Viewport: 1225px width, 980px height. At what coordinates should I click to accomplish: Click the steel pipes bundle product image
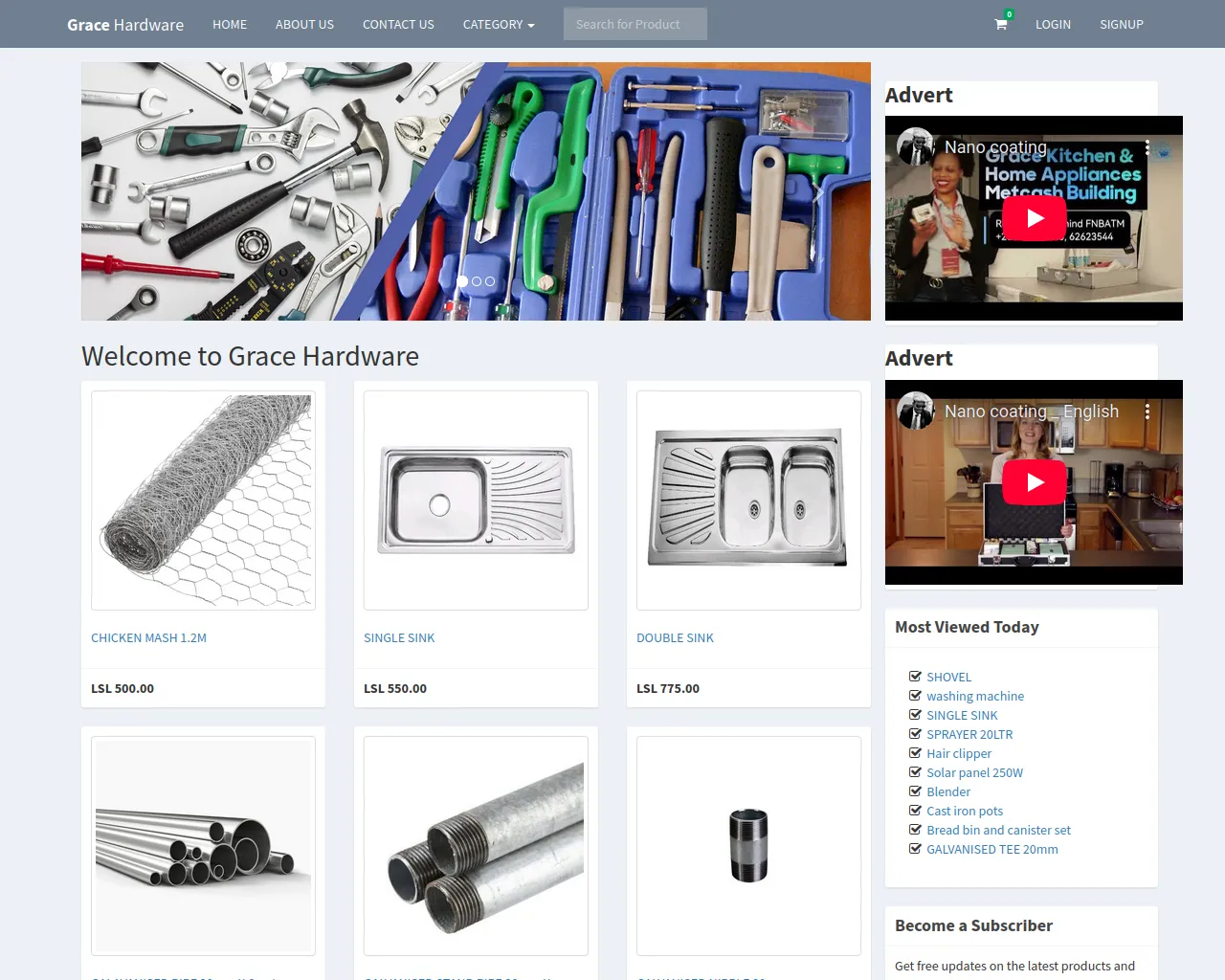[x=203, y=846]
